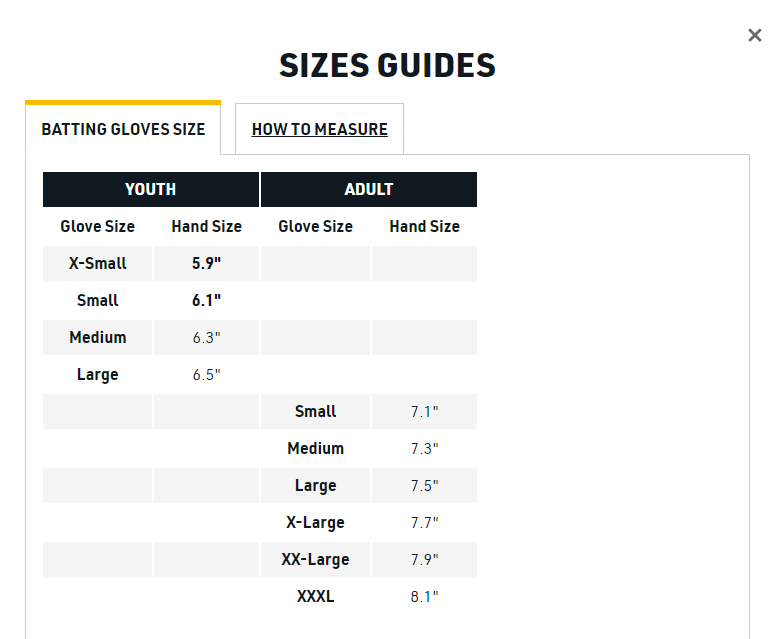The height and width of the screenshot is (639, 769).
Task: Click the Sizes Guides heading
Action: [x=387, y=65]
